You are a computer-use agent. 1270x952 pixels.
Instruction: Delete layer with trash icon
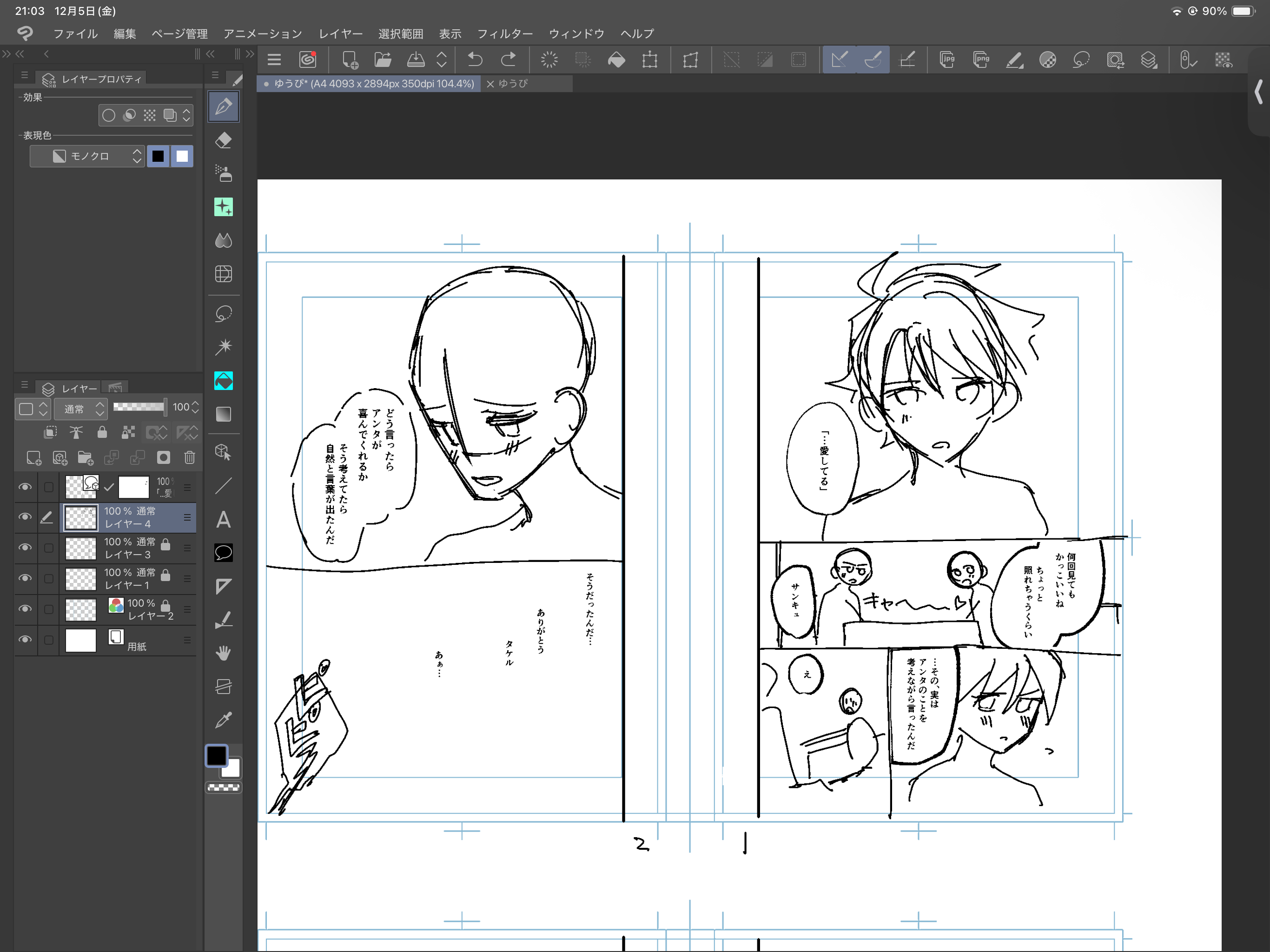[x=190, y=457]
